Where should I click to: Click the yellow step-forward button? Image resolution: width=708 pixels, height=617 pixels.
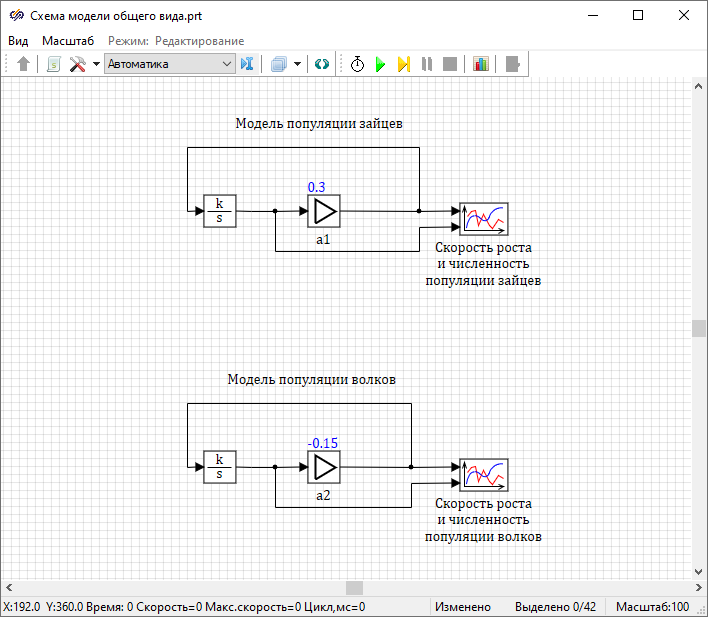(x=403, y=64)
